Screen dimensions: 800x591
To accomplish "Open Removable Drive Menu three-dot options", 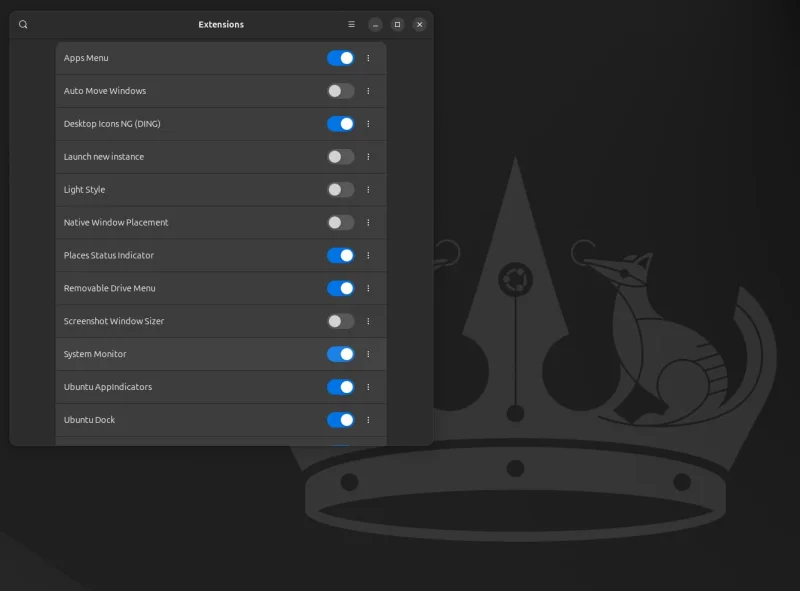I will [x=368, y=288].
